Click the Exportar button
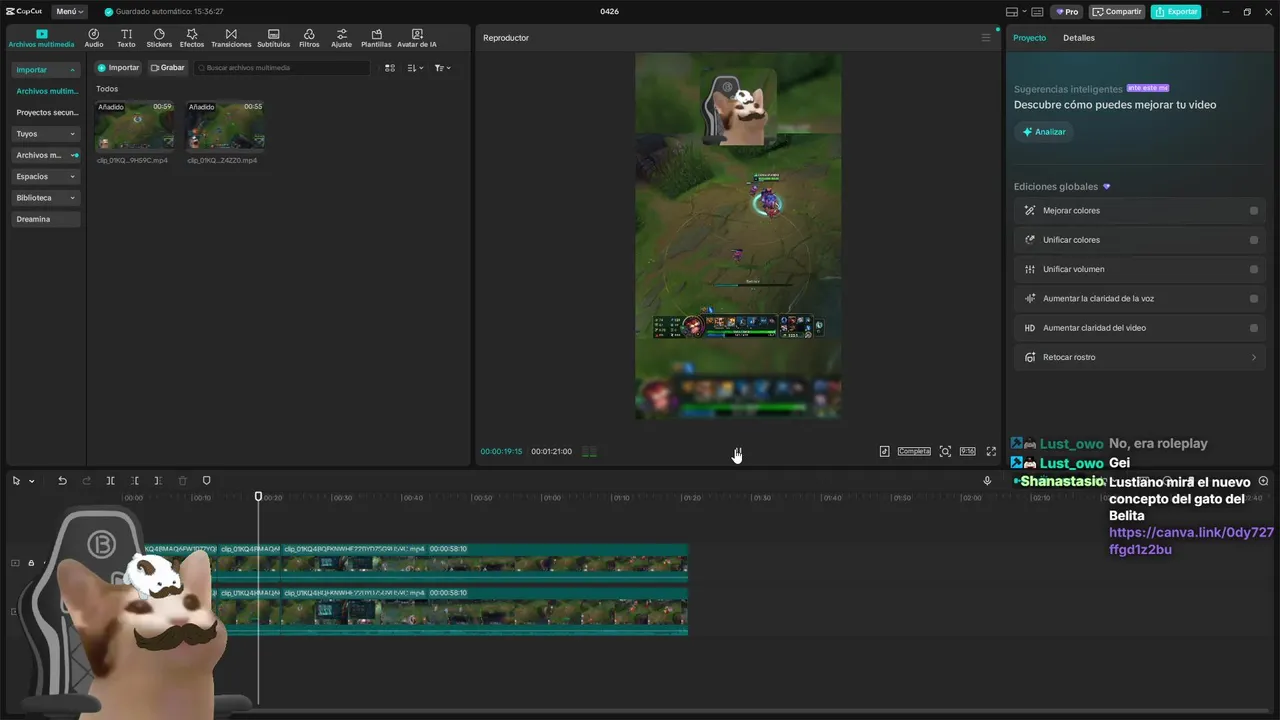Screen dimensions: 1280x720 click(x=1175, y=12)
